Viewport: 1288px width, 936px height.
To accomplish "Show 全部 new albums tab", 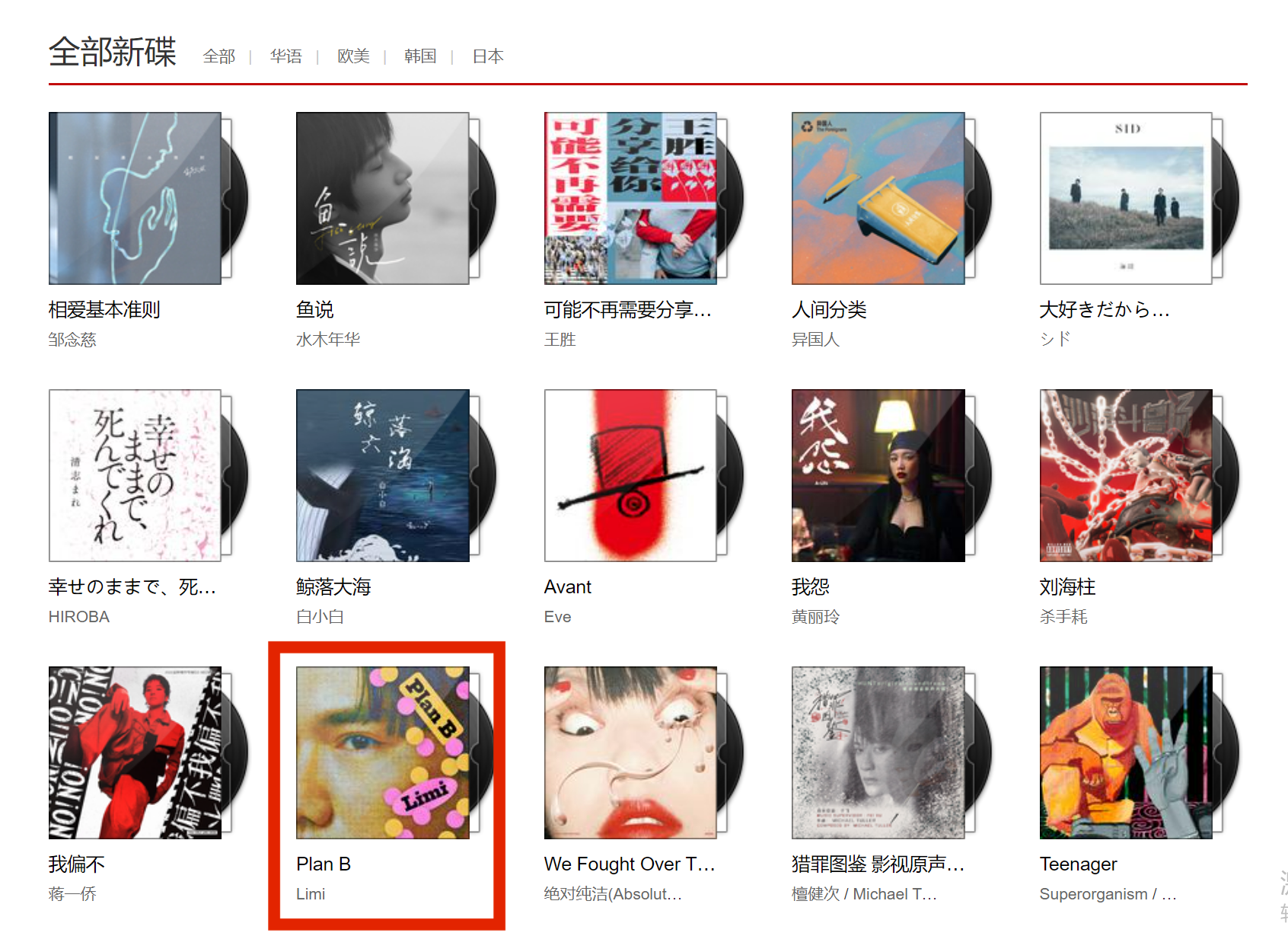I will coord(219,56).
